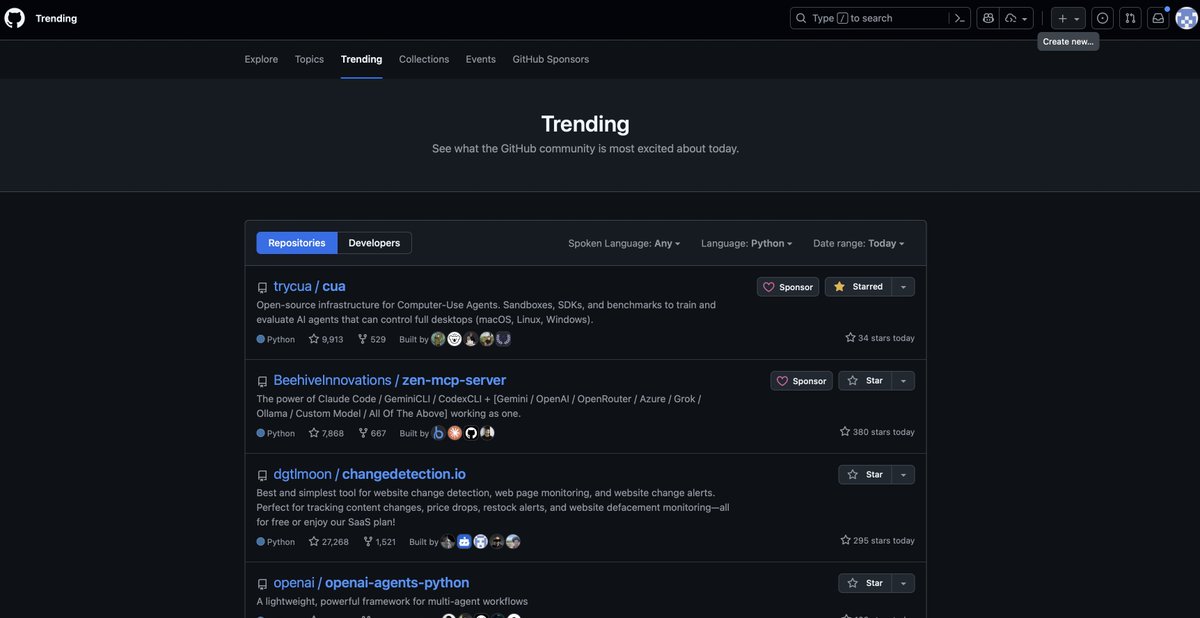Viewport: 1200px width, 618px height.
Task: Star the zen-mcp-server repository
Action: pyautogui.click(x=865, y=381)
